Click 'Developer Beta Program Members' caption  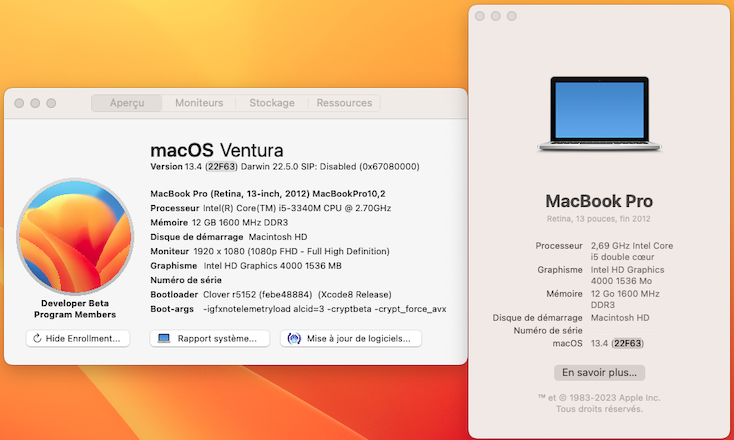75,309
